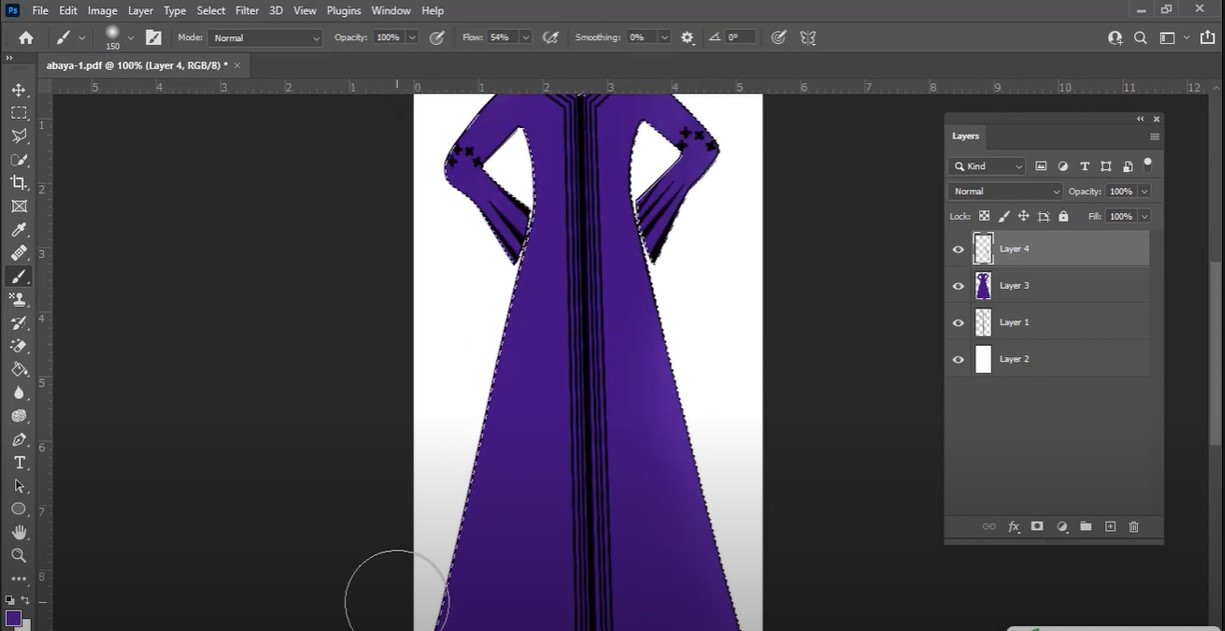The height and width of the screenshot is (631, 1225).
Task: Select the Crop tool
Action: click(19, 182)
